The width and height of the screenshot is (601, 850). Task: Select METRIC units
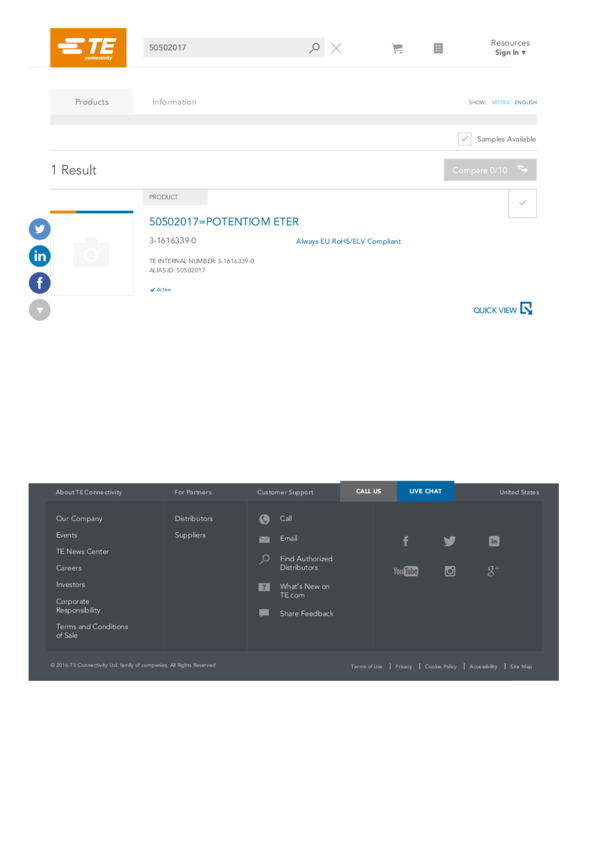[x=501, y=102]
